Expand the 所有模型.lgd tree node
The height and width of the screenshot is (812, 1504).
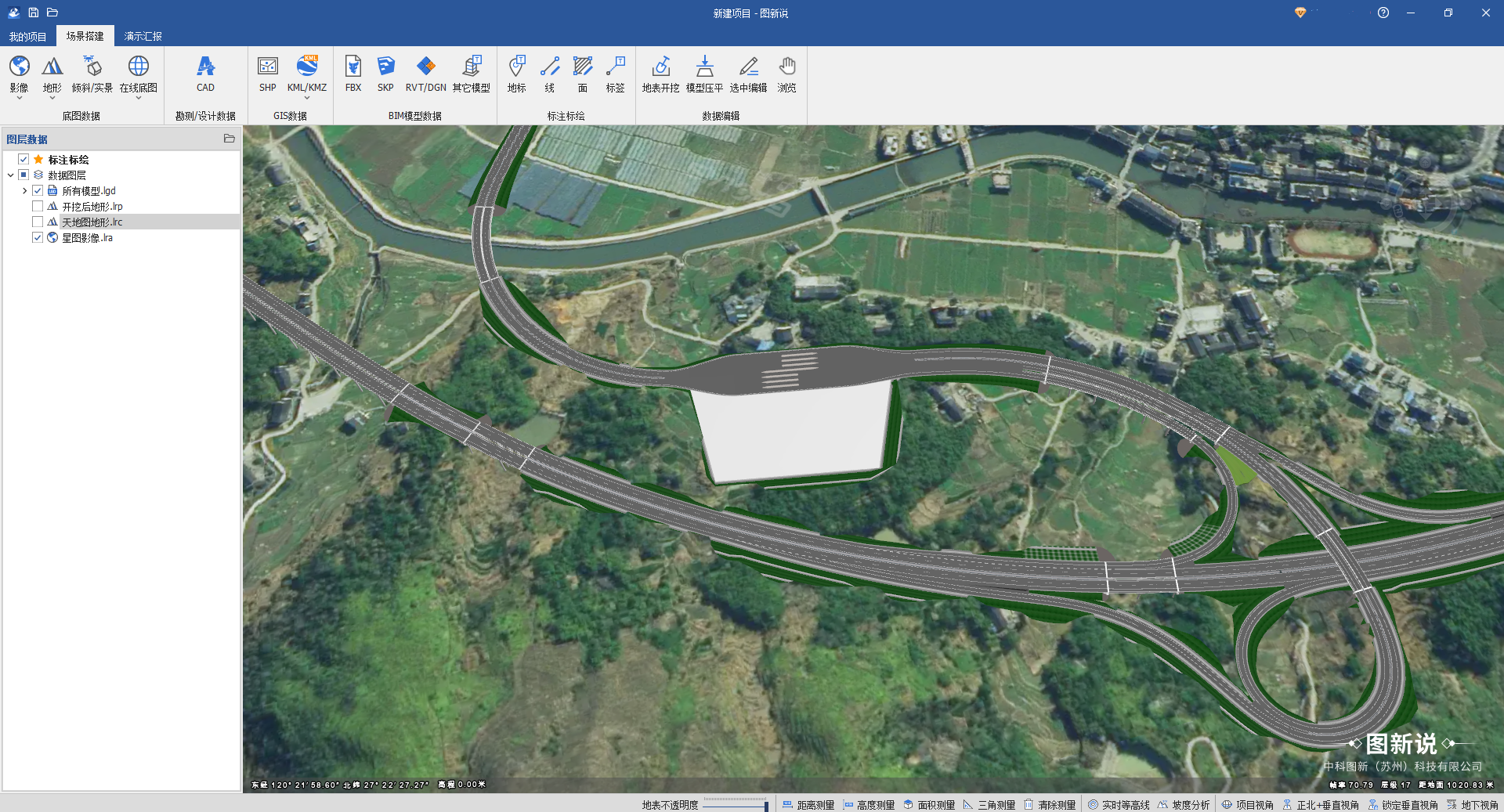point(24,191)
